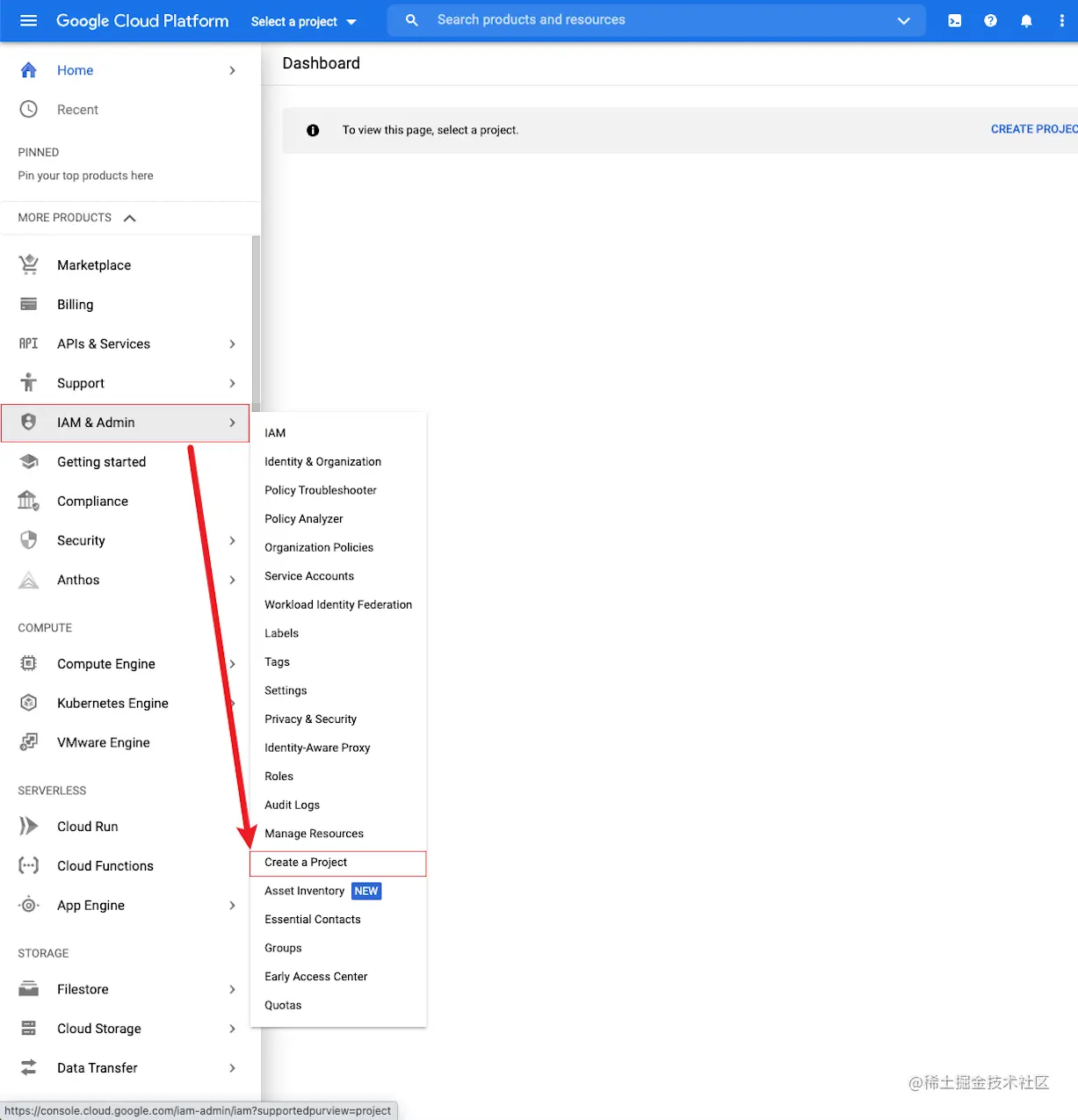Expand the Security submenu chevron

[232, 540]
